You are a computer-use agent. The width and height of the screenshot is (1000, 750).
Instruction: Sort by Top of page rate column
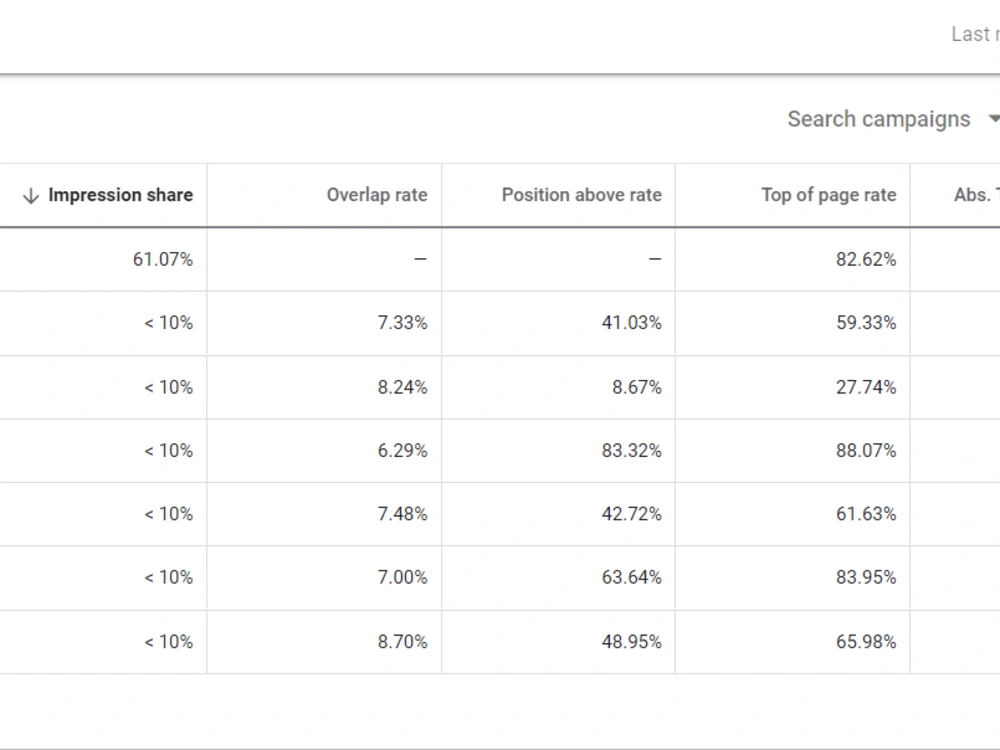click(x=828, y=195)
